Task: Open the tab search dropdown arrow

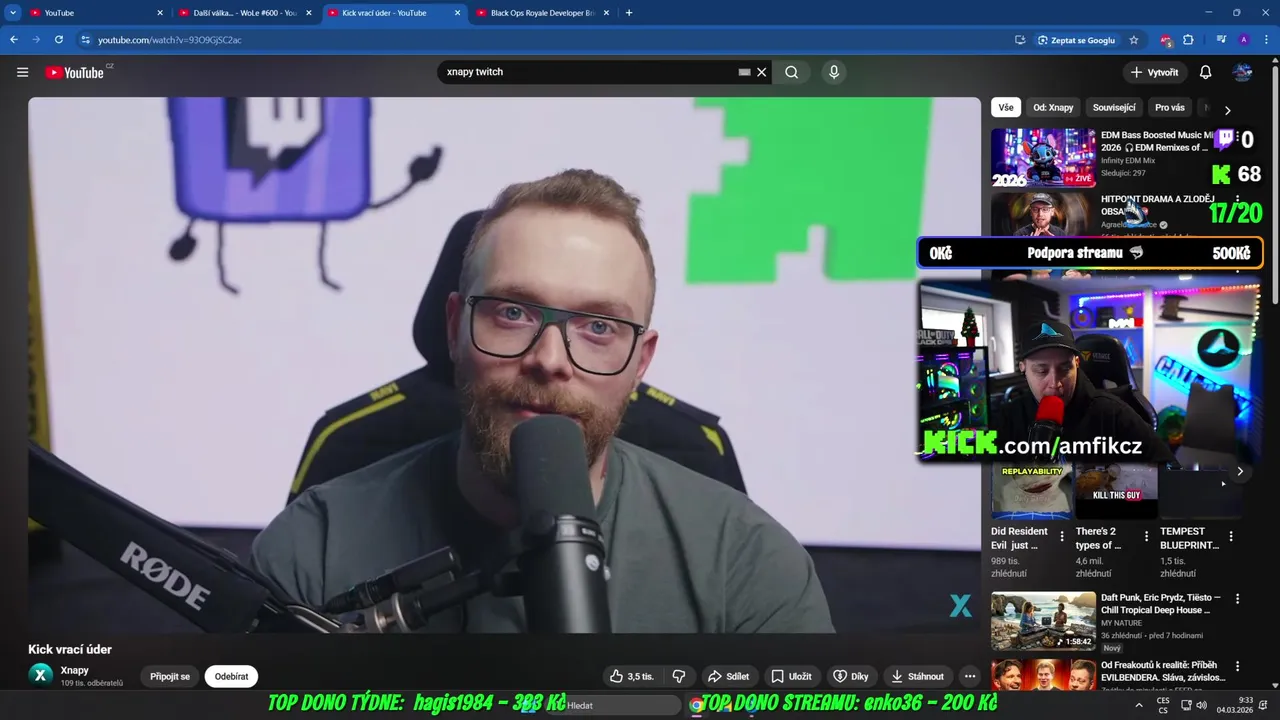Action: click(x=13, y=13)
